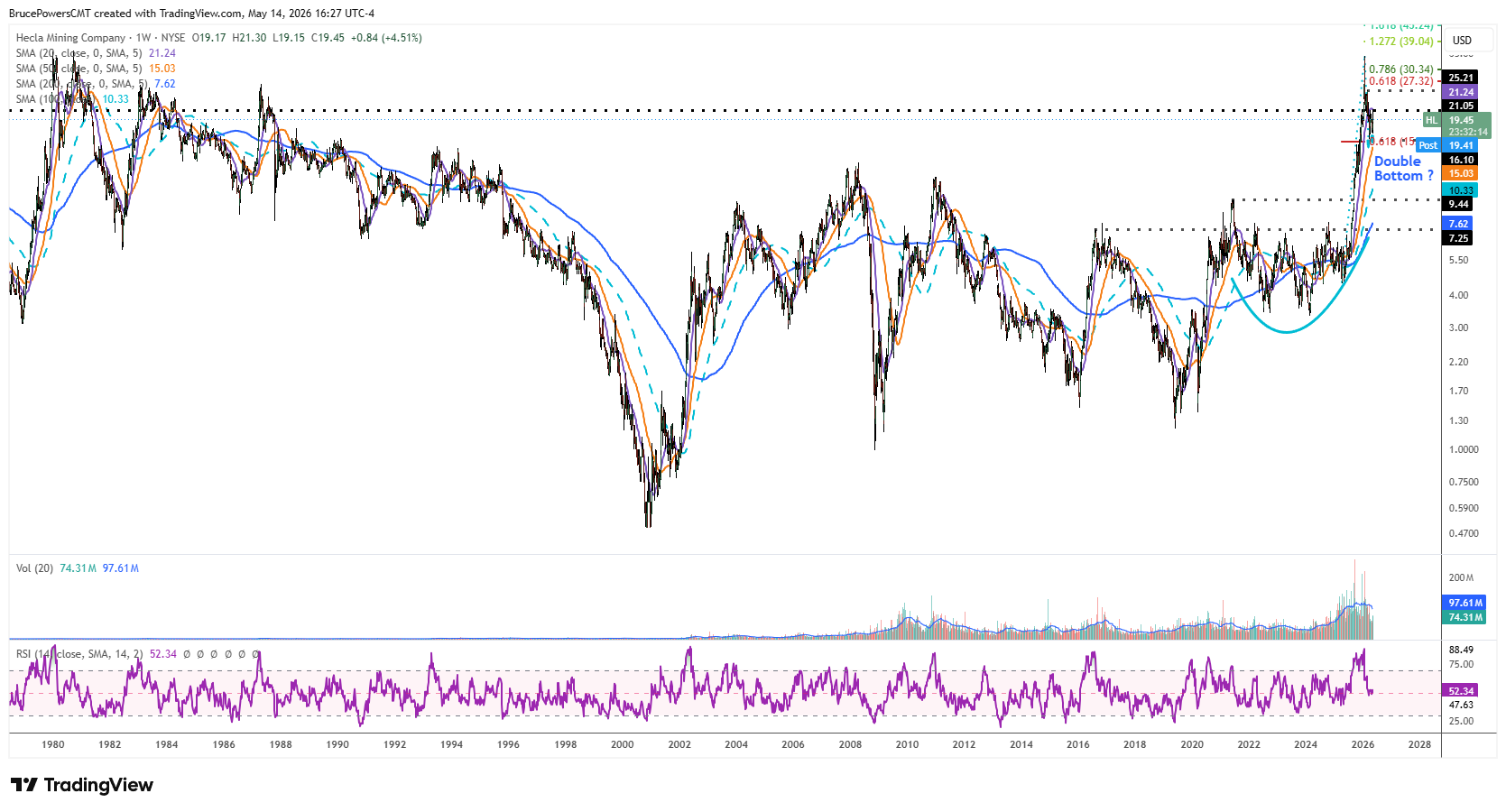The width and height of the screenshot is (1506, 812).
Task: Click the 1980 label on time axis
Action: click(53, 744)
